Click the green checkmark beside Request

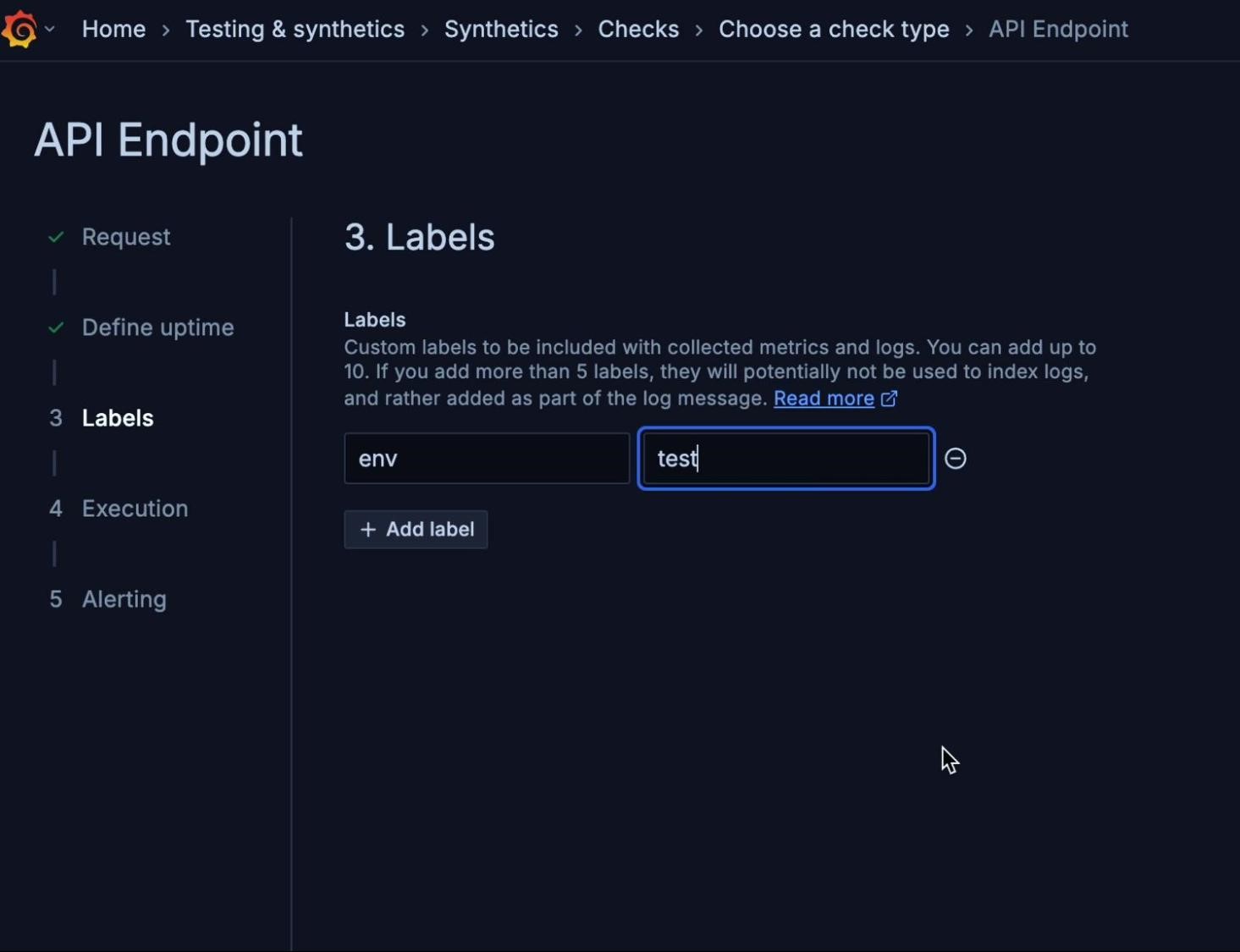(56, 237)
